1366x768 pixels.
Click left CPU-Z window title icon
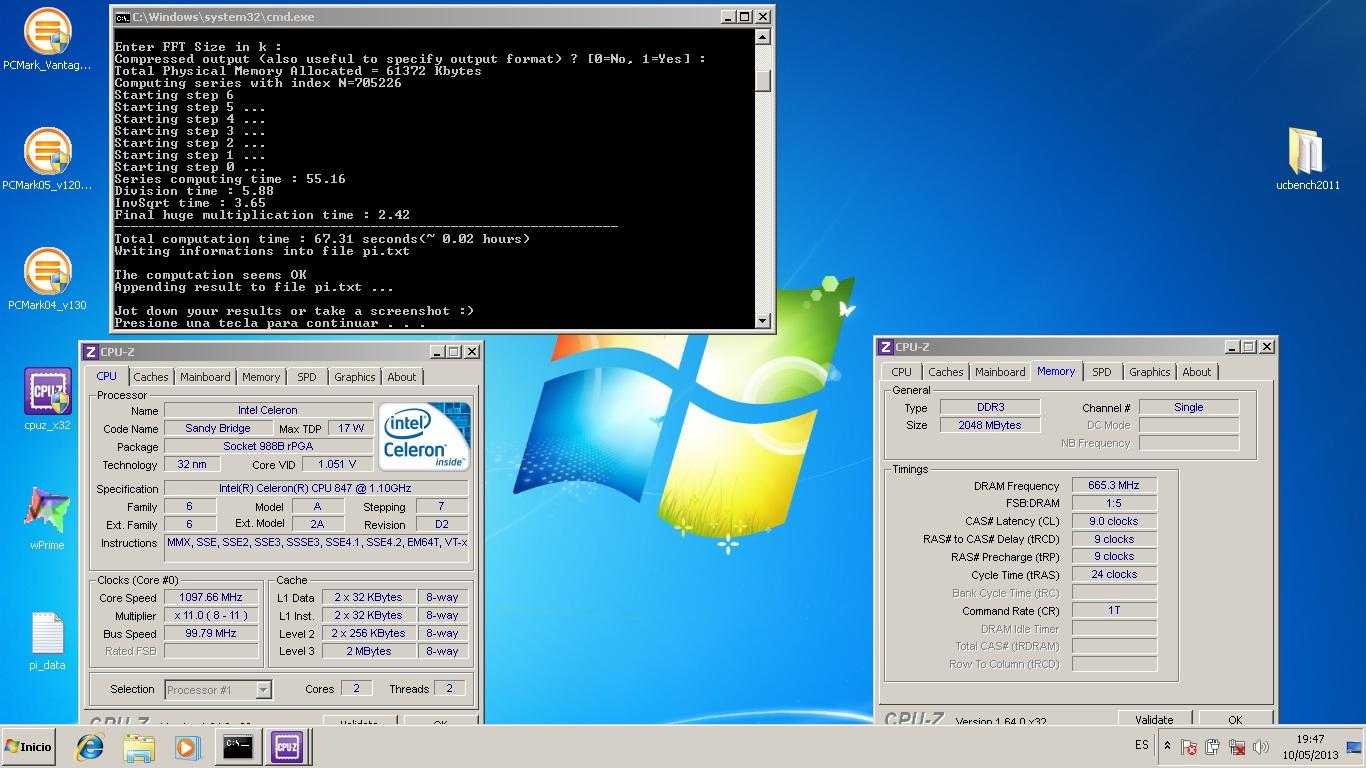point(90,352)
